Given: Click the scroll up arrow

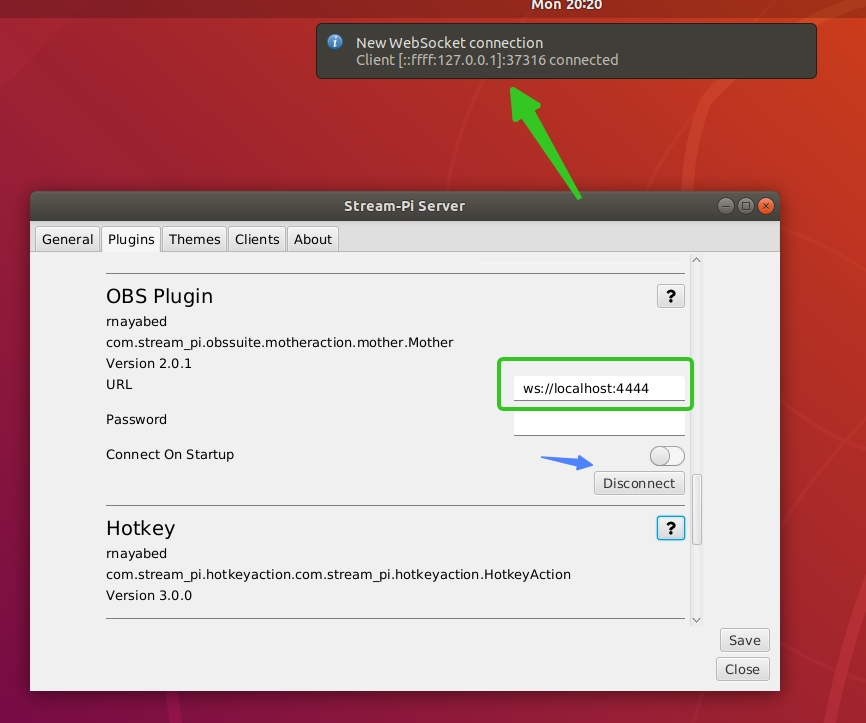Looking at the screenshot, I should (x=696, y=260).
